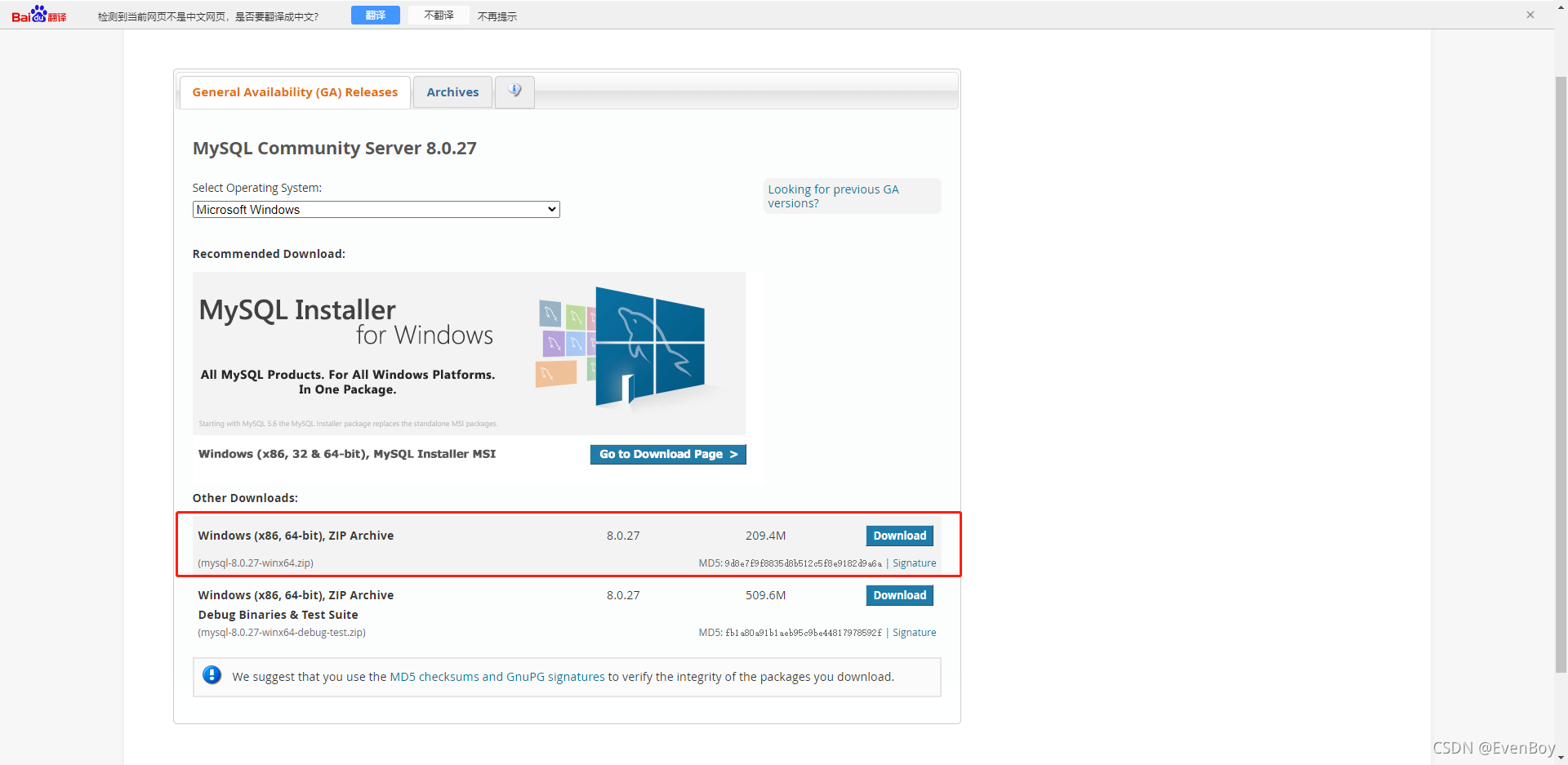Select MD5 hash of winx64 zip
Screen dimensions: 1568x765
click(803, 563)
